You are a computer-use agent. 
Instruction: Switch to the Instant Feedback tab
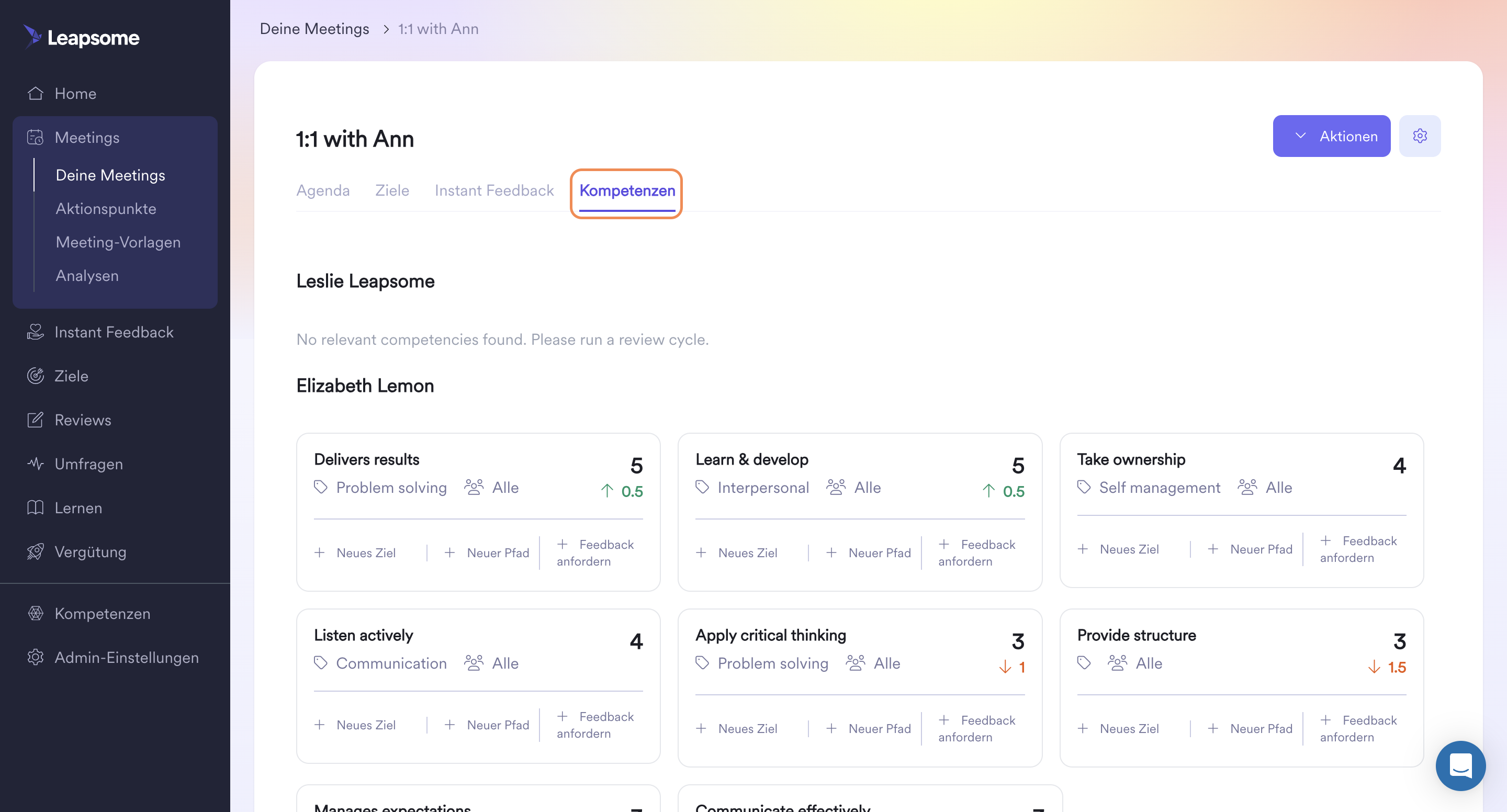[x=494, y=191]
